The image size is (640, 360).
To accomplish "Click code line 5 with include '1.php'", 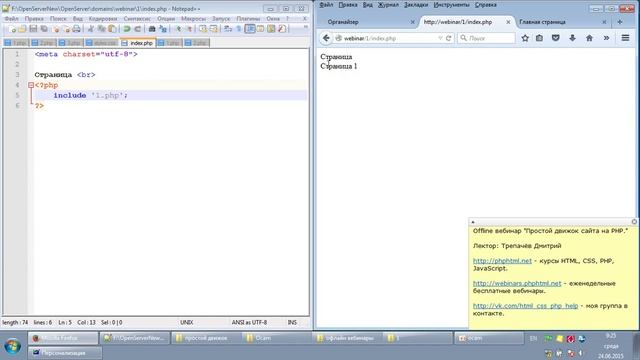I will pyautogui.click(x=171, y=95).
